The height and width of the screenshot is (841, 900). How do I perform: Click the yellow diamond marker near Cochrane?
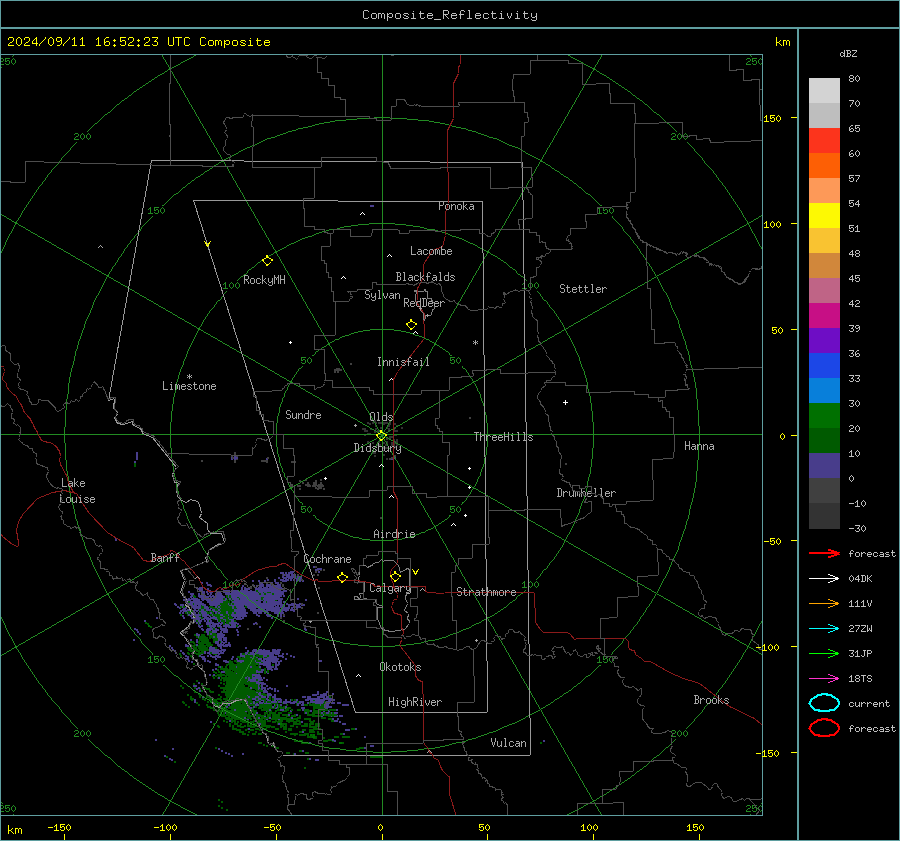pyautogui.click(x=342, y=577)
